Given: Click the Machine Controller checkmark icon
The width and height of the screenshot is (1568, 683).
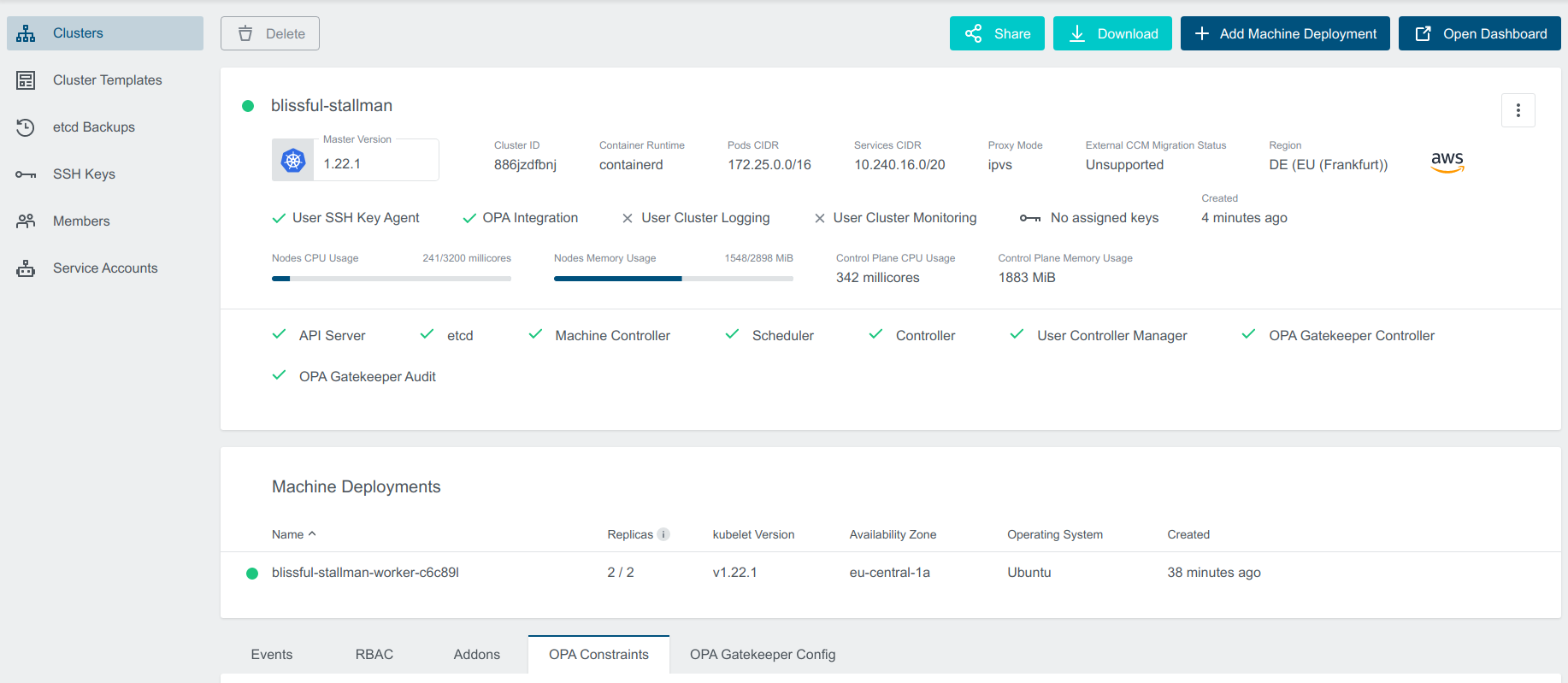Looking at the screenshot, I should 535,334.
